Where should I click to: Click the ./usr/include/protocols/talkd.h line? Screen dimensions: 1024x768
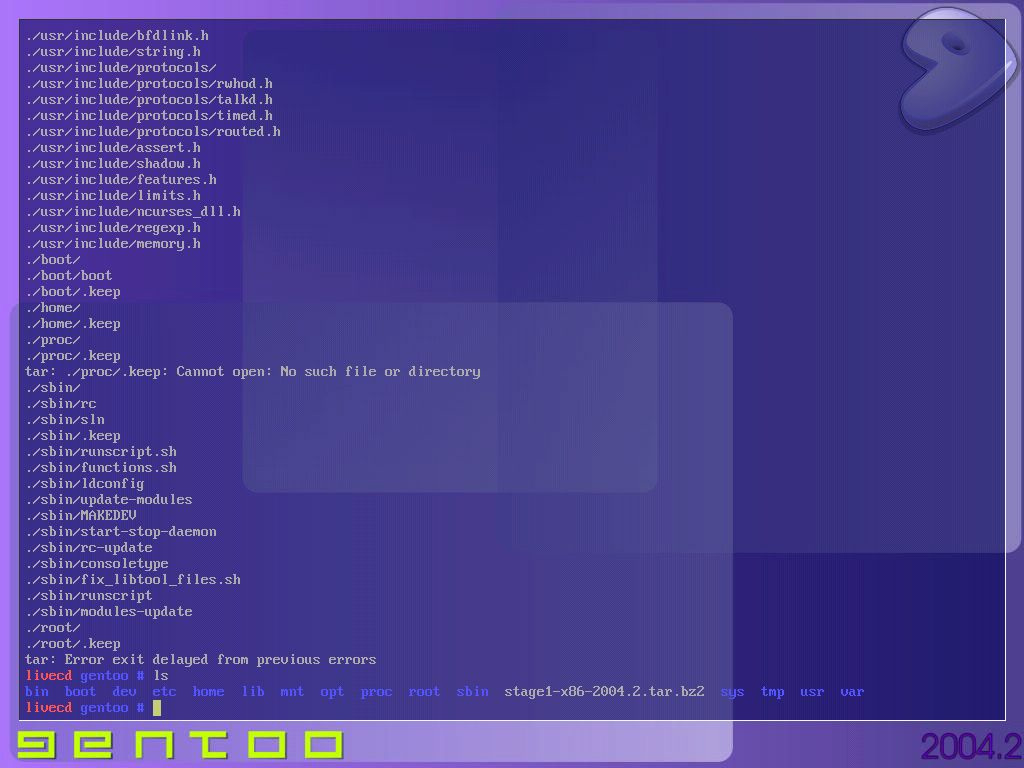coord(149,100)
